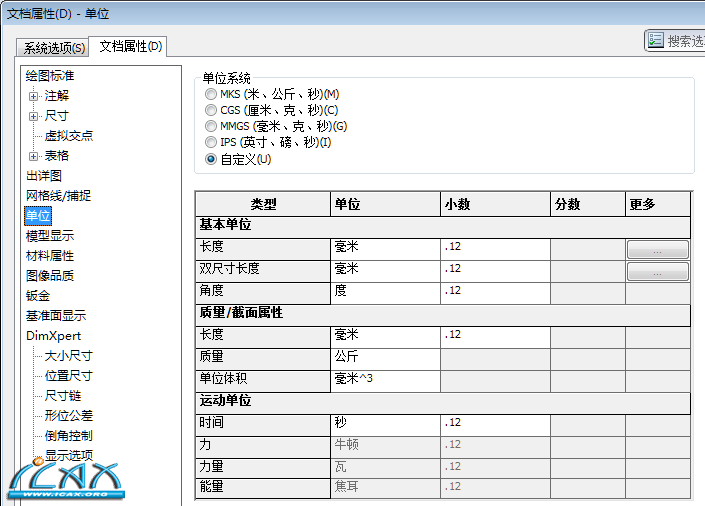The height and width of the screenshot is (506, 705).
Task: Open 位置尺寸 under DimXpert
Action: point(69,376)
